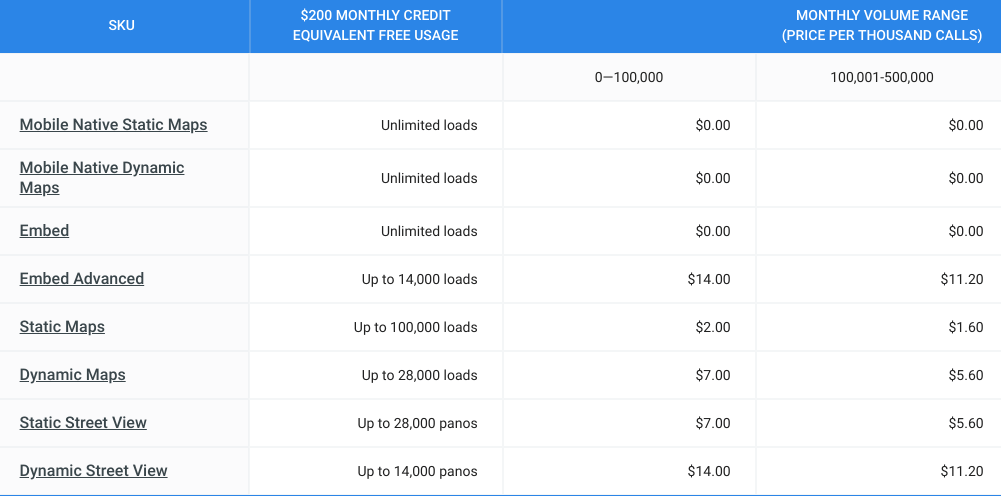Screen dimensions: 1001x496
Task: Select the 'Up to 28,000 panos' cell
Action: pos(417,423)
